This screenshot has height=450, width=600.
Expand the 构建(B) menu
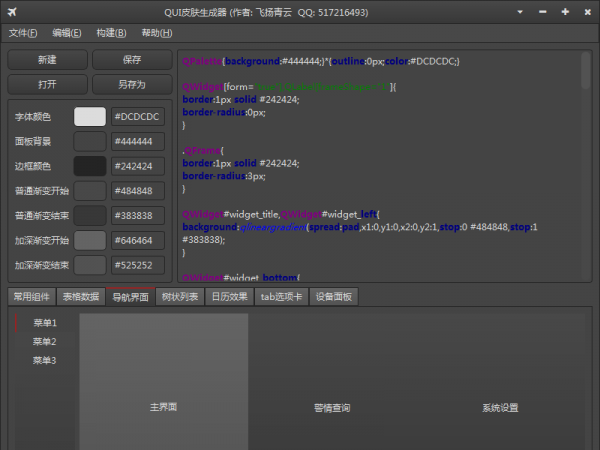click(112, 33)
